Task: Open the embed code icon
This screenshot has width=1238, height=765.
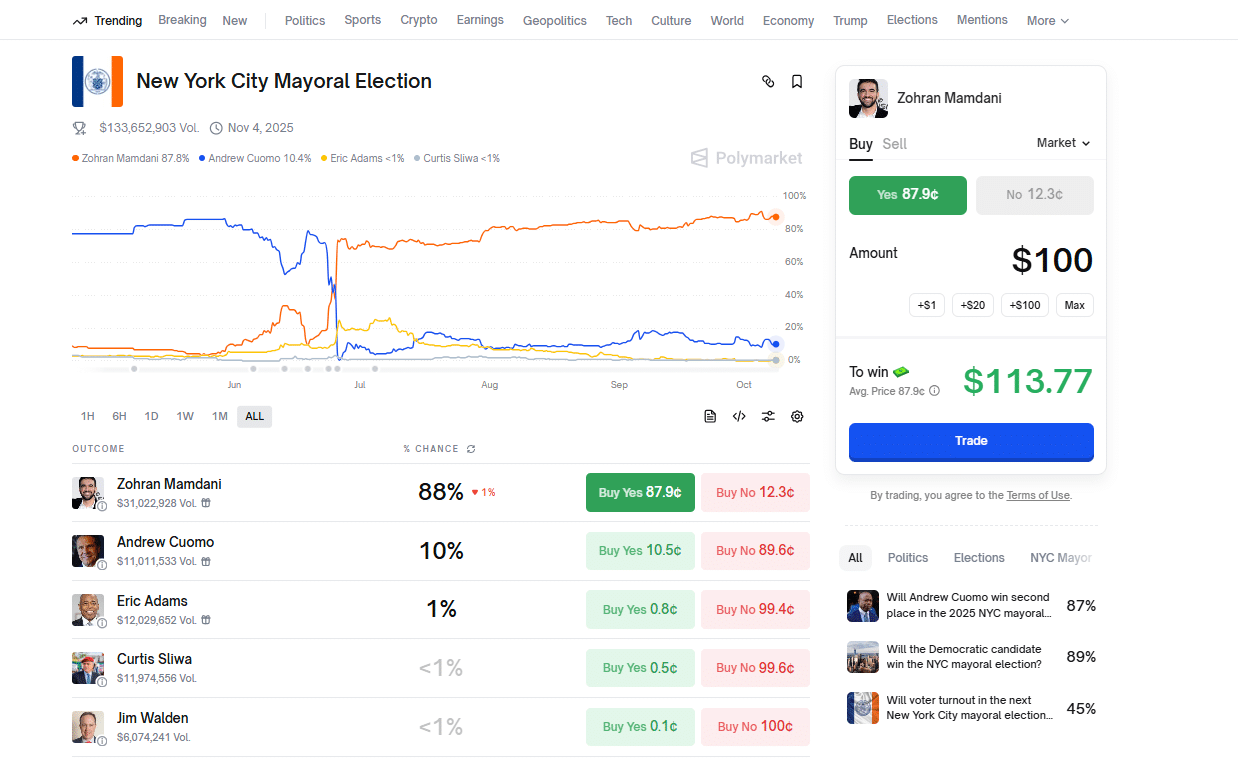Action: tap(739, 417)
